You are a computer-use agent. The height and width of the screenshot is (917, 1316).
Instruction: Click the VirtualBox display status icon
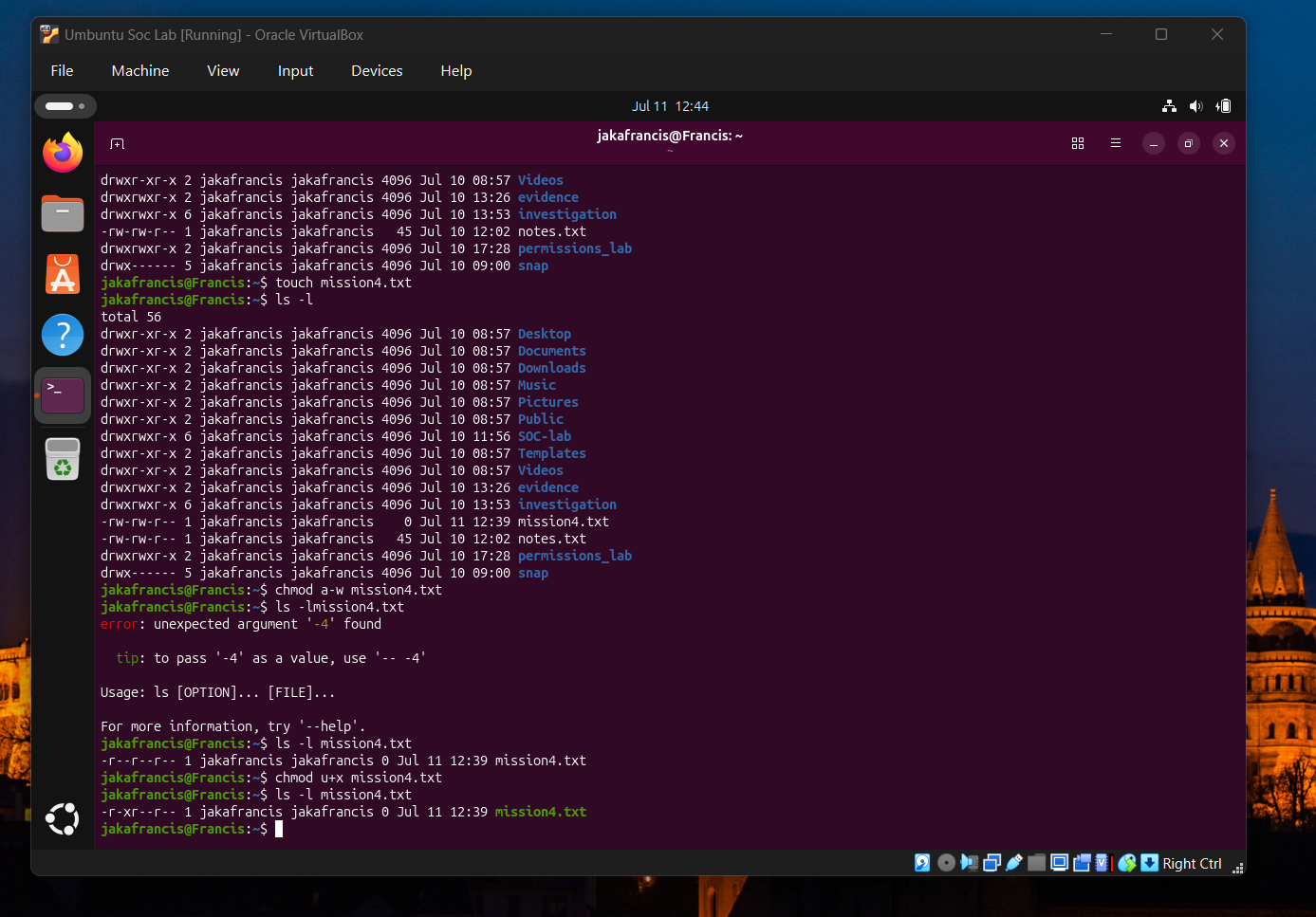[x=1060, y=862]
